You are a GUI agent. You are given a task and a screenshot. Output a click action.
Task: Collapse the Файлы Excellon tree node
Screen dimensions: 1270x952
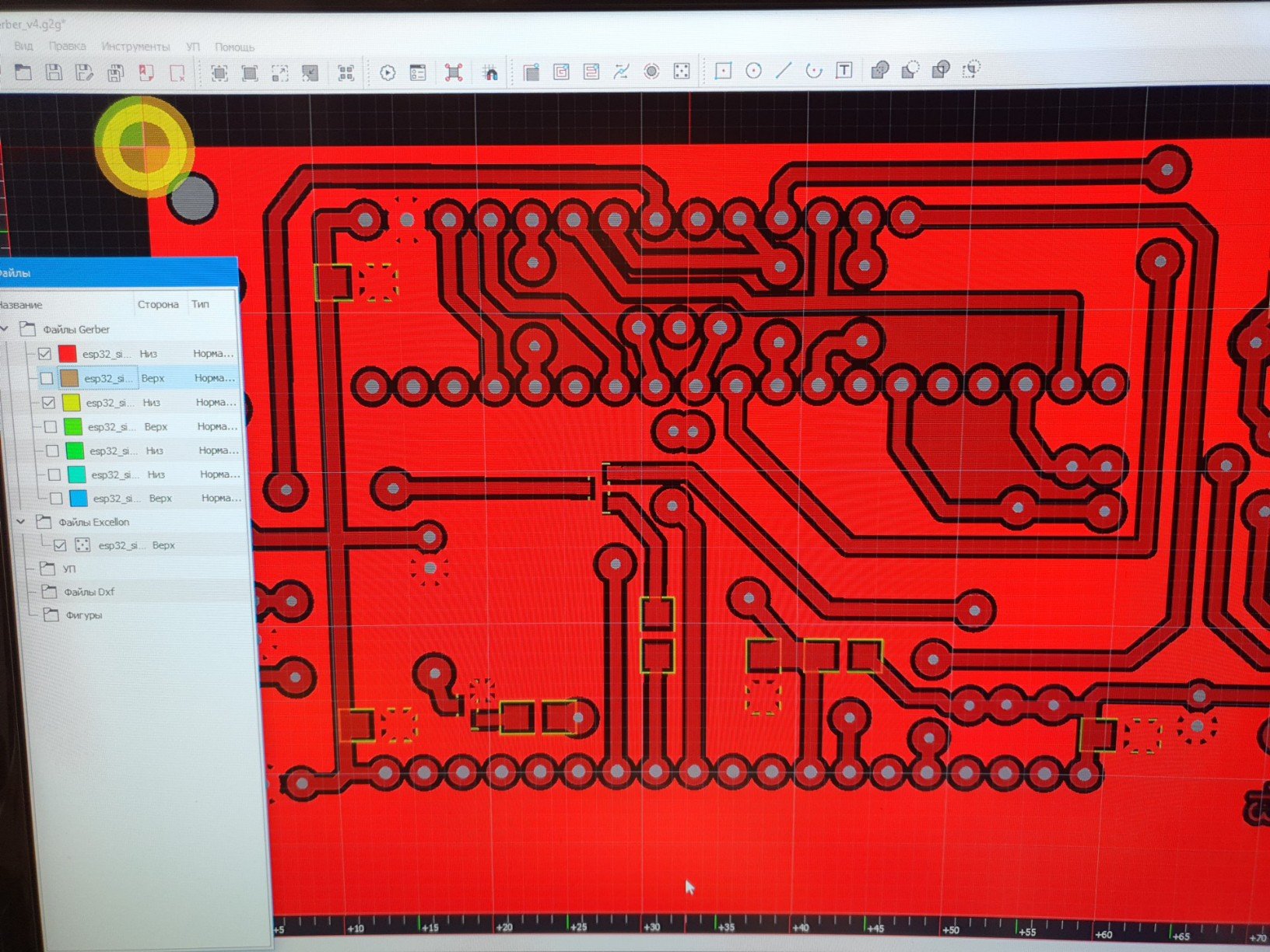coord(21,522)
